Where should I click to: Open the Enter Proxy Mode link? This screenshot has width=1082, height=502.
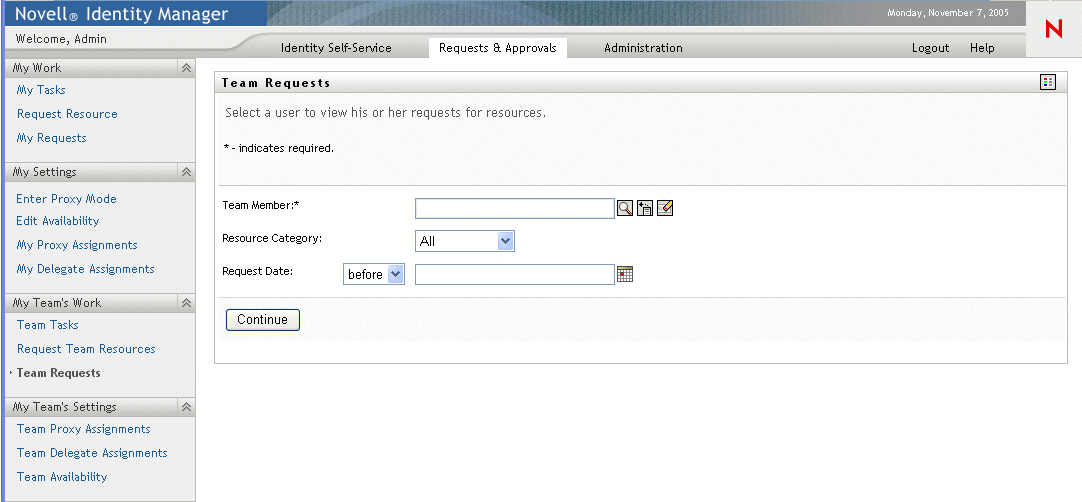(66, 199)
